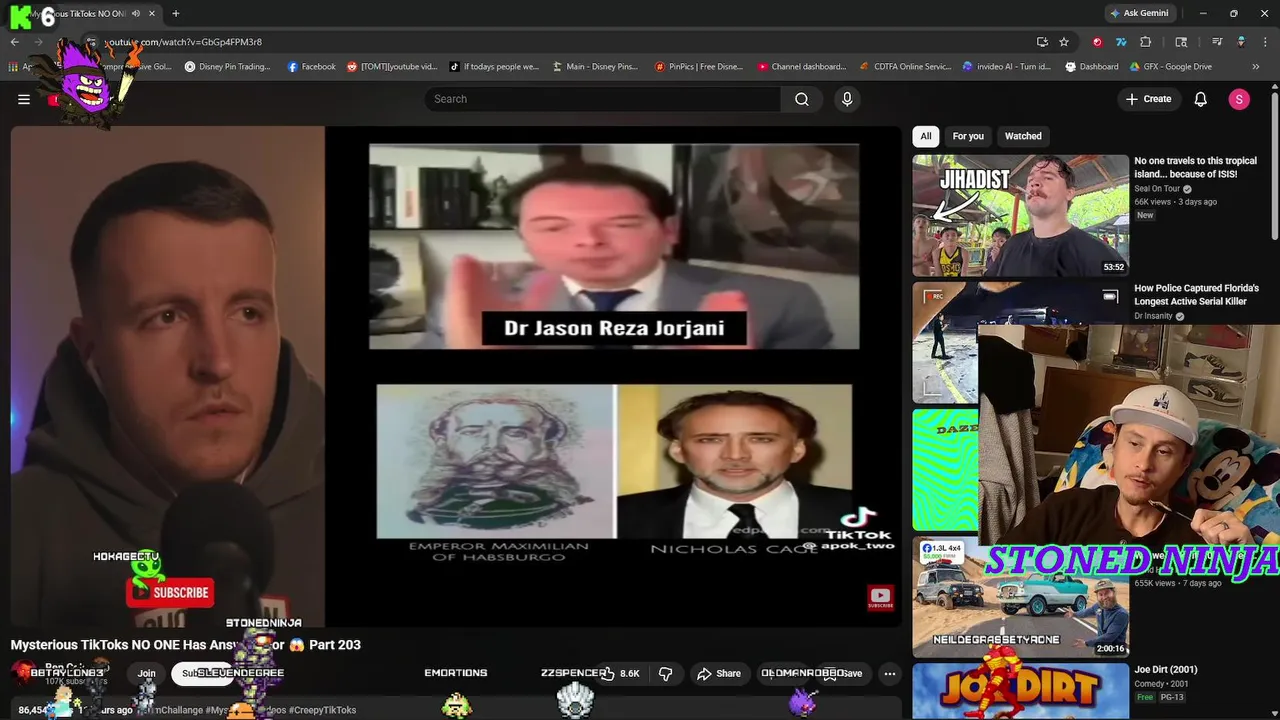The image size is (1280, 720).
Task: Open Chrome three-dot menu
Action: point(1265,42)
